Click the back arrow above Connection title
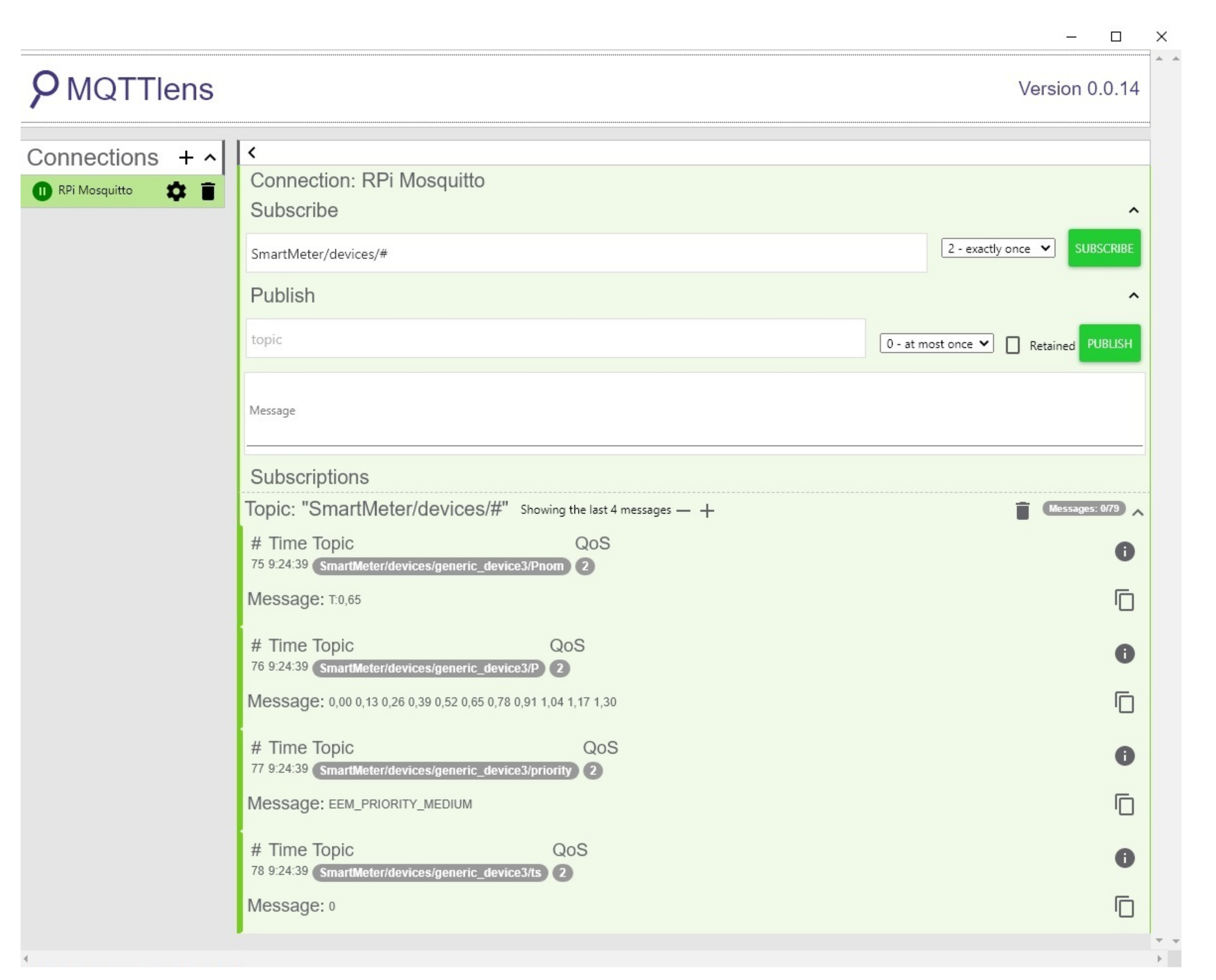Screen dimensions: 1216x980 [252, 152]
